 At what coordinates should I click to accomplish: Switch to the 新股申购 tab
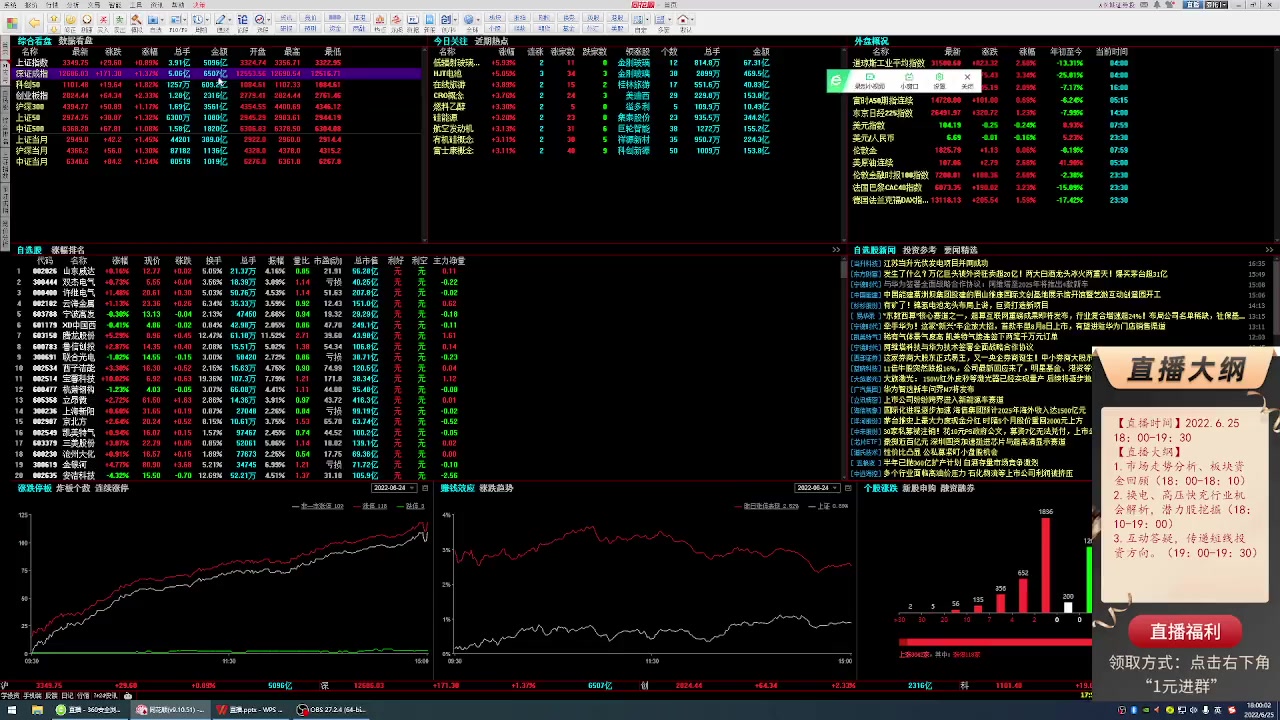pos(919,488)
